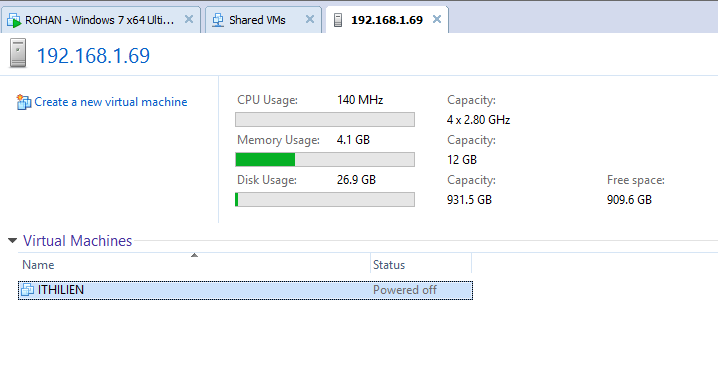Close the 192.168.1.69 tab
The height and width of the screenshot is (378, 718).
(x=437, y=19)
